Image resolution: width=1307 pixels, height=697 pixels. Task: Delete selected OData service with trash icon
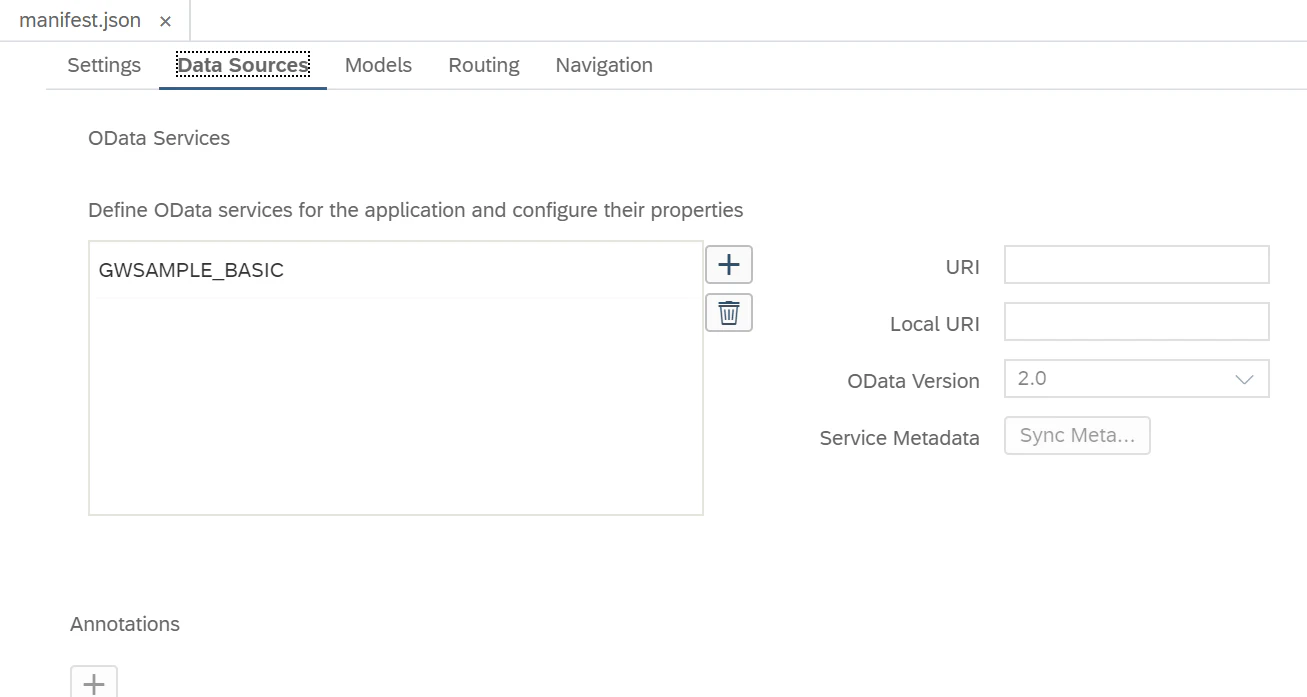729,313
